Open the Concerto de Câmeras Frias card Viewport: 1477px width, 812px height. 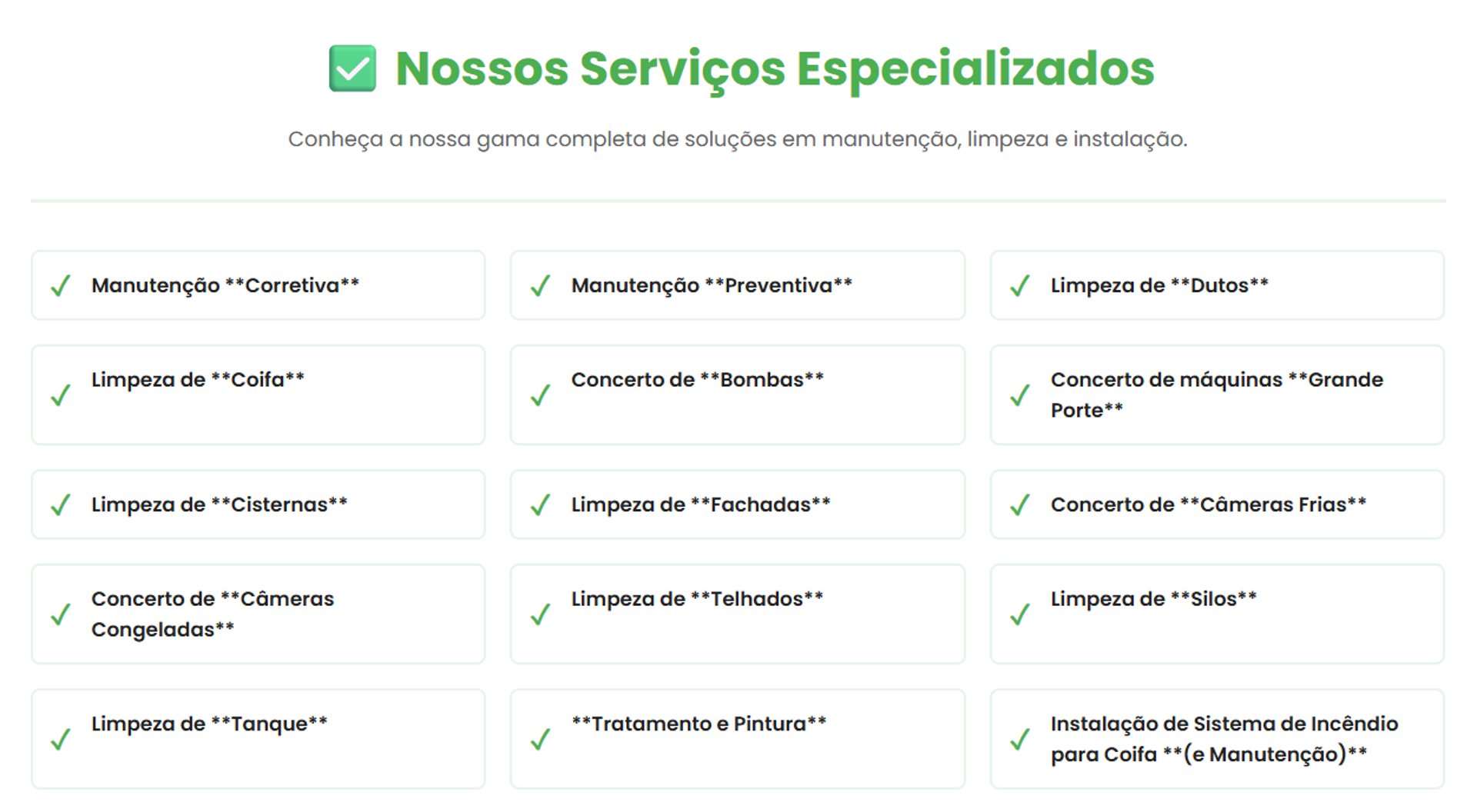click(1217, 504)
